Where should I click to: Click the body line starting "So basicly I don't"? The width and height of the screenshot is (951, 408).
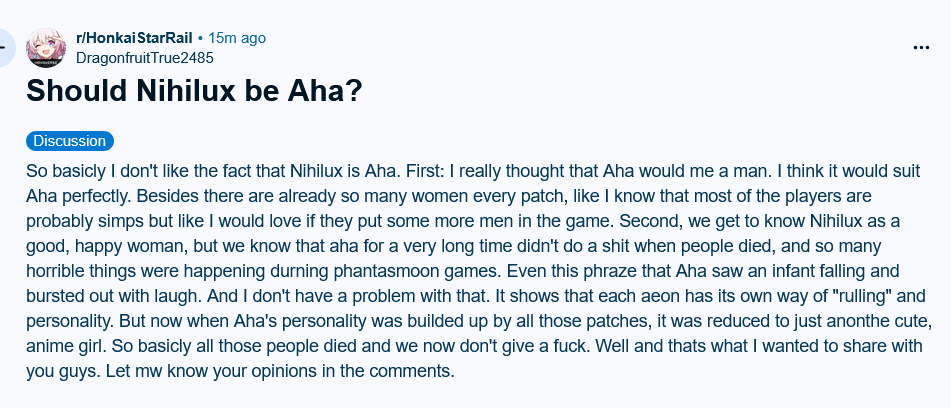pos(473,172)
